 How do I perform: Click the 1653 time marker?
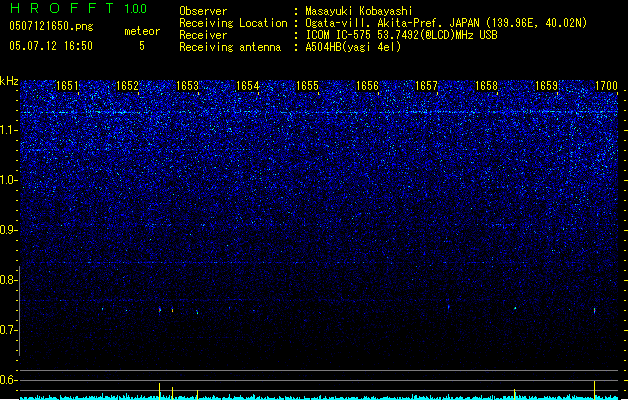pos(187,86)
